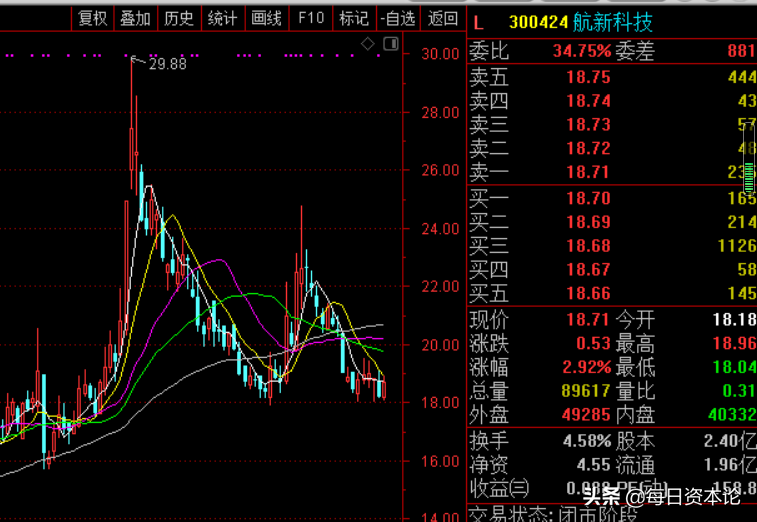Click 最低 value 18.04
This screenshot has width=757, height=522.
[x=735, y=367]
